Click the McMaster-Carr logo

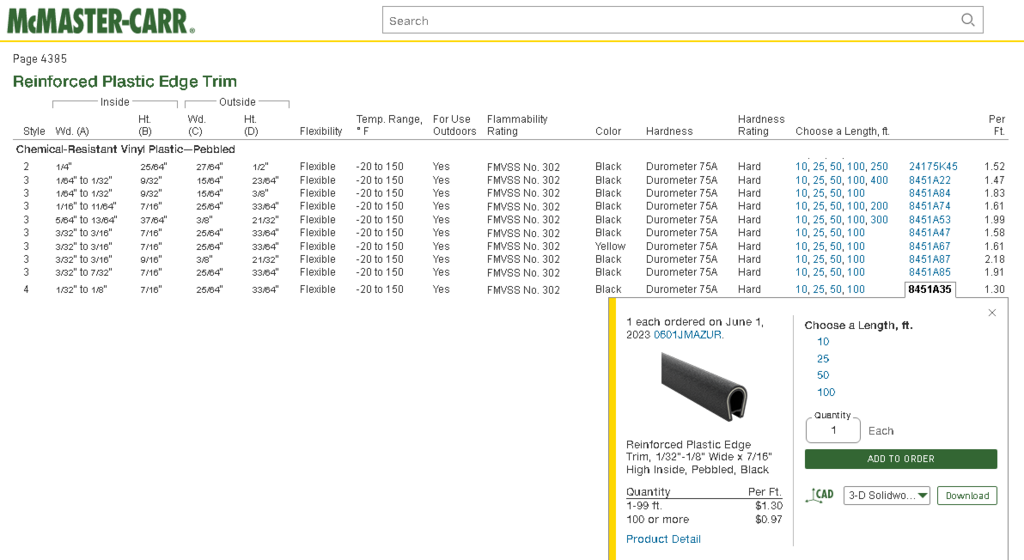(x=101, y=20)
